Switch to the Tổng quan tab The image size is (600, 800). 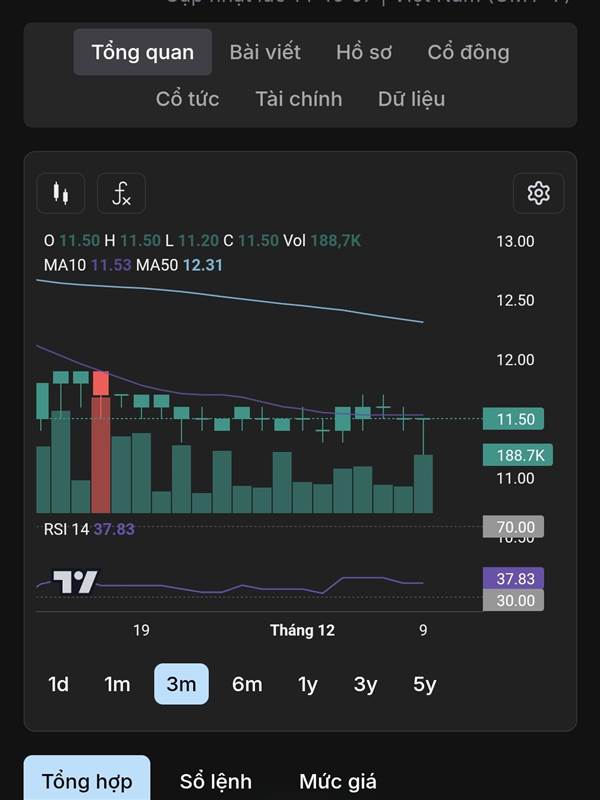[x=143, y=52]
